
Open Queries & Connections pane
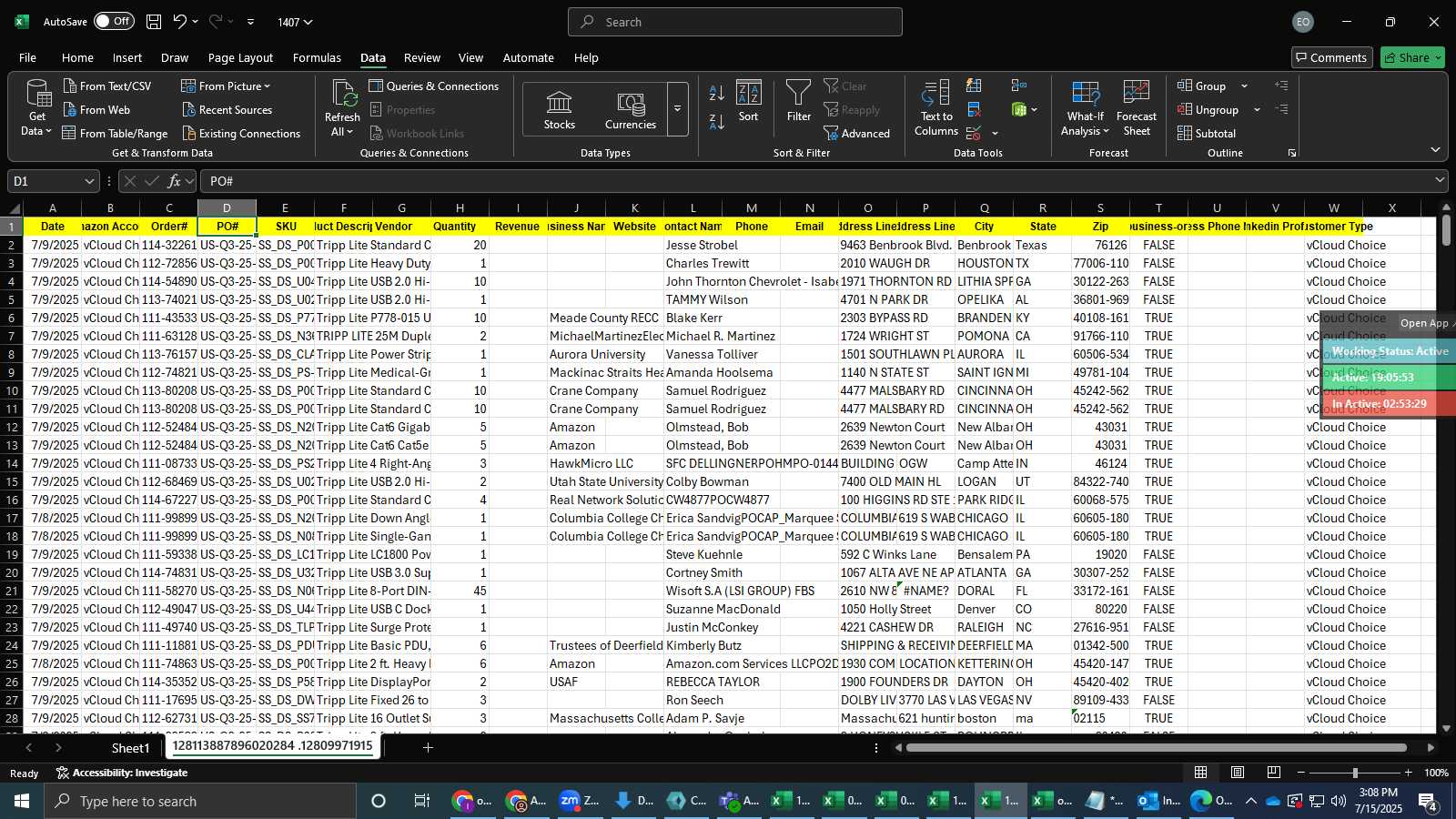coord(434,86)
